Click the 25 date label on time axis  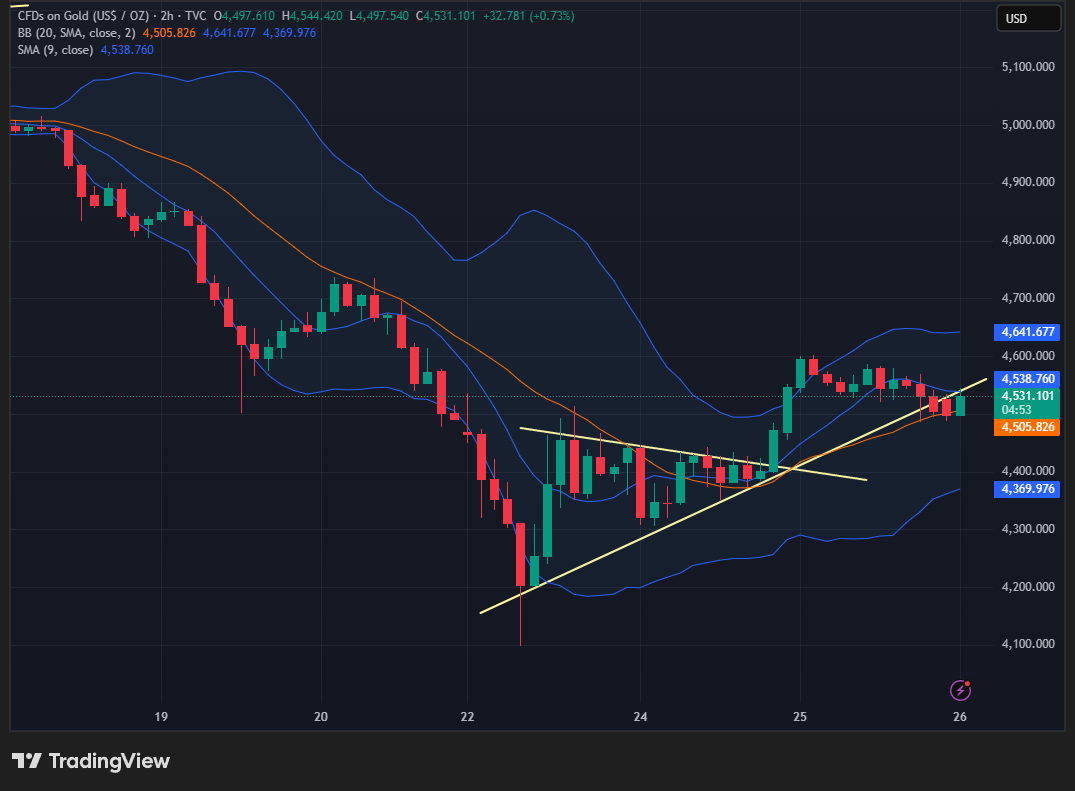click(x=800, y=717)
